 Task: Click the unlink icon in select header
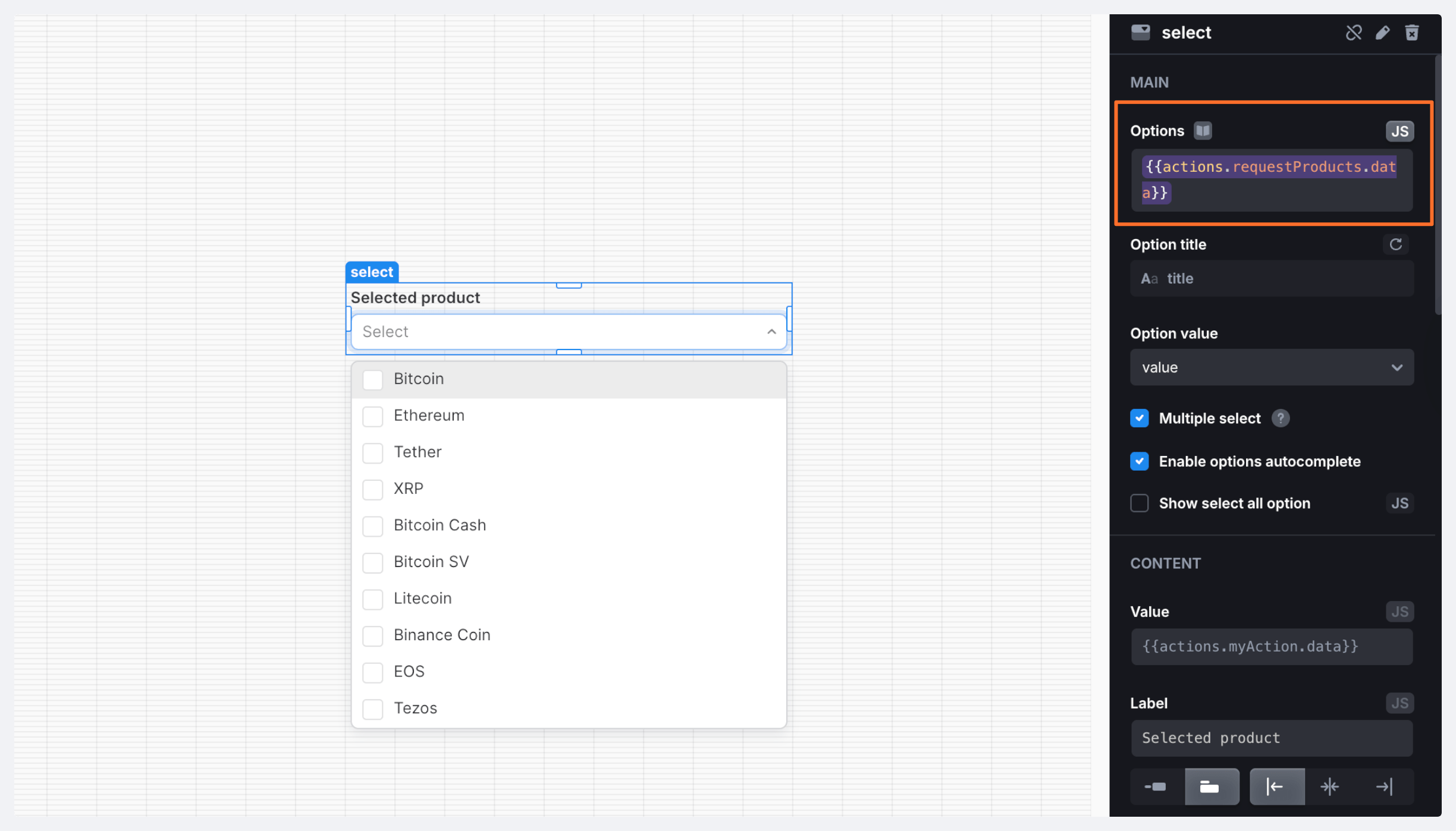pos(1353,33)
